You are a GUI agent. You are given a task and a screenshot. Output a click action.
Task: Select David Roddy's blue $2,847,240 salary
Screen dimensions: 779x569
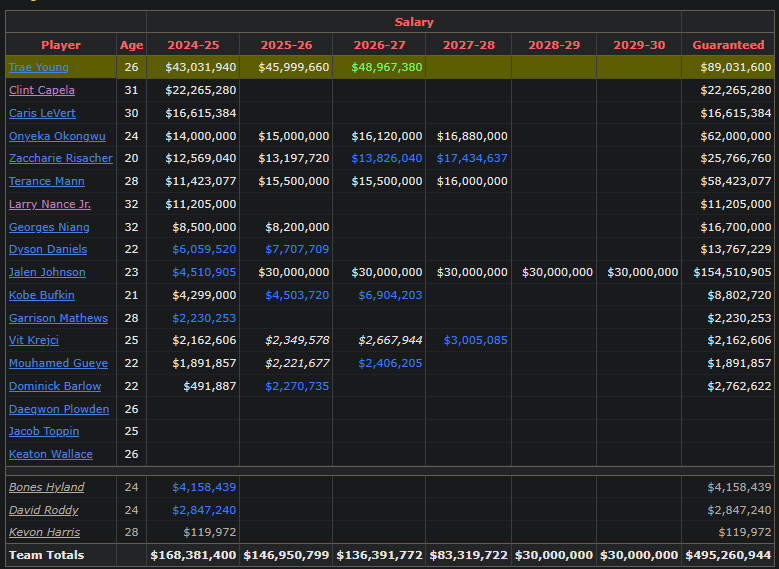(x=204, y=510)
